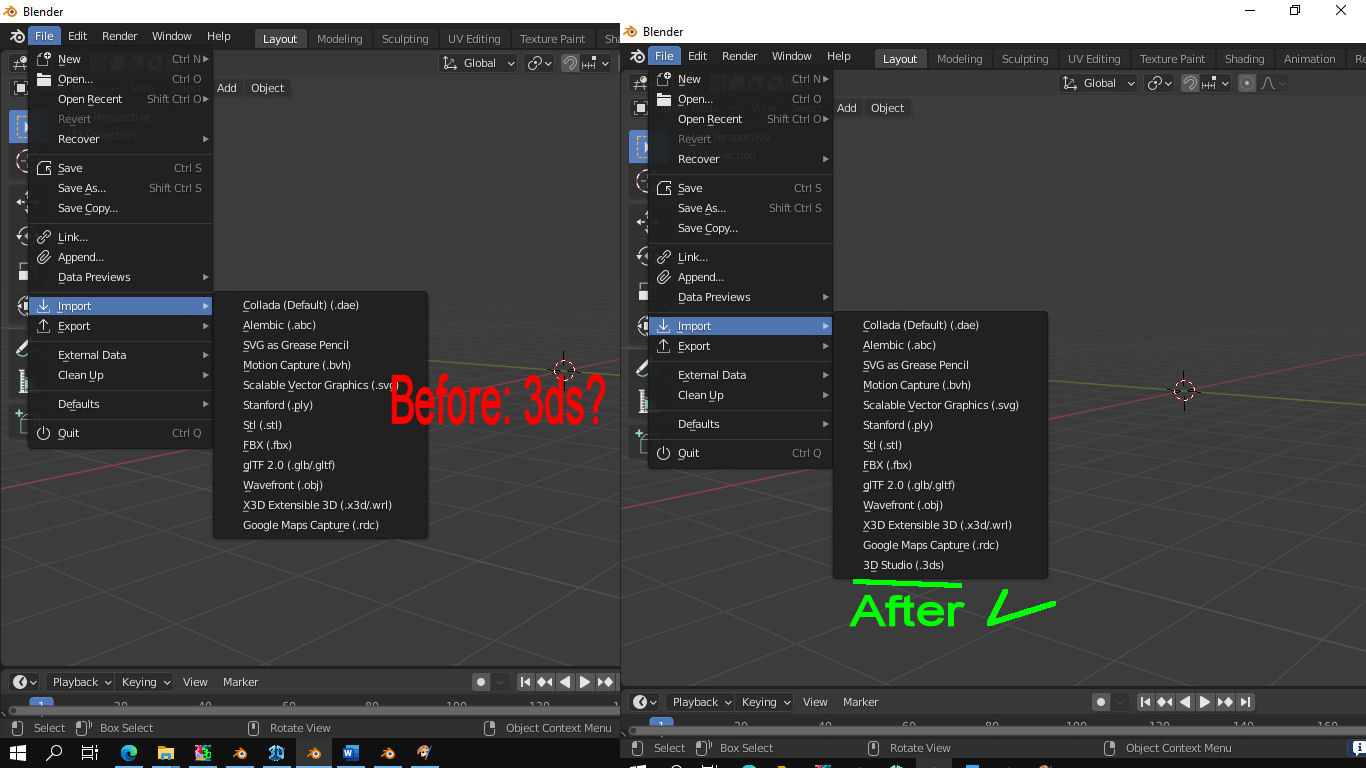Open File Explorer from the taskbar
The width and height of the screenshot is (1366, 768).
coord(166,753)
